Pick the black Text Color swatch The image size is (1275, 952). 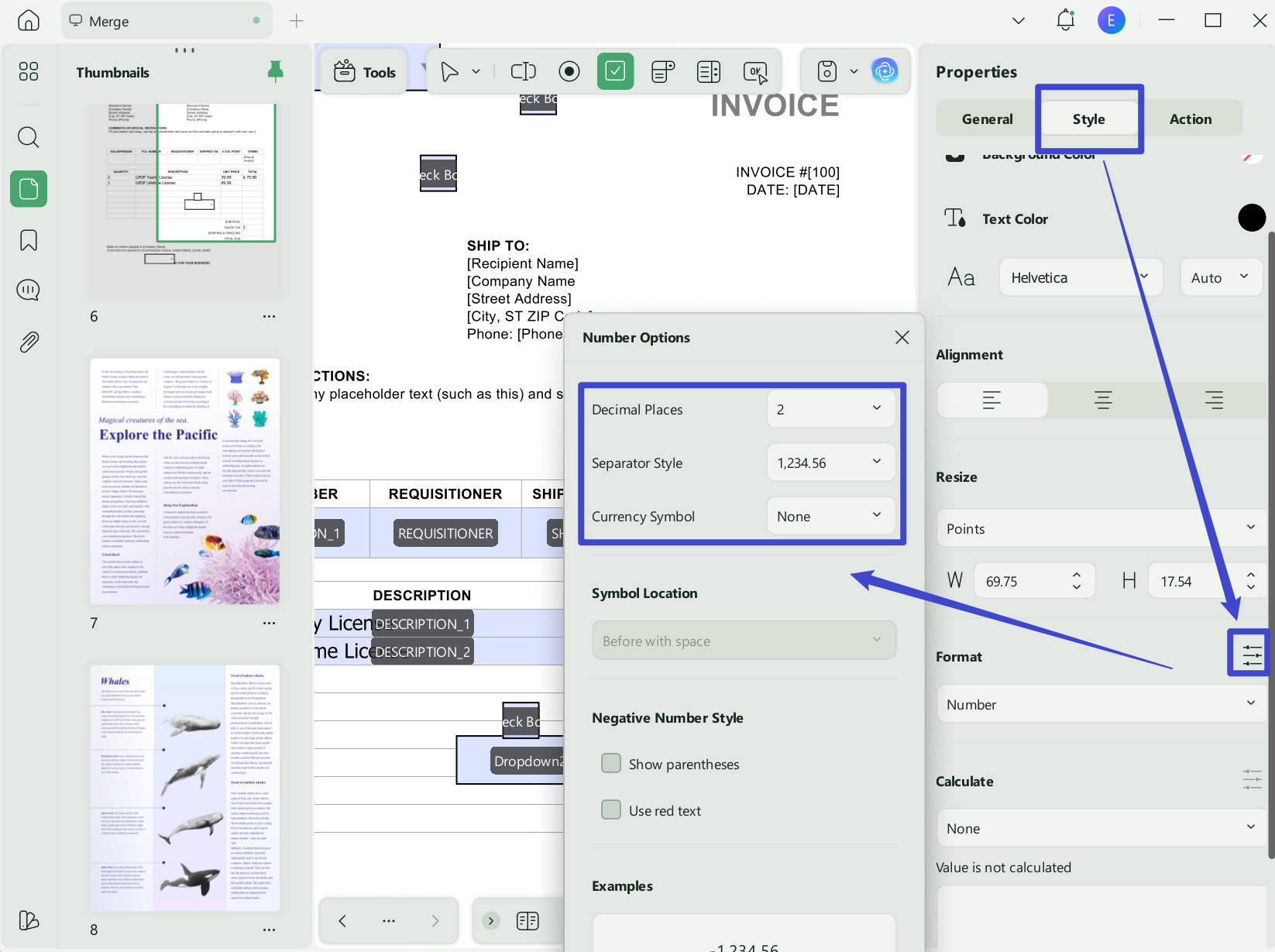tap(1252, 218)
